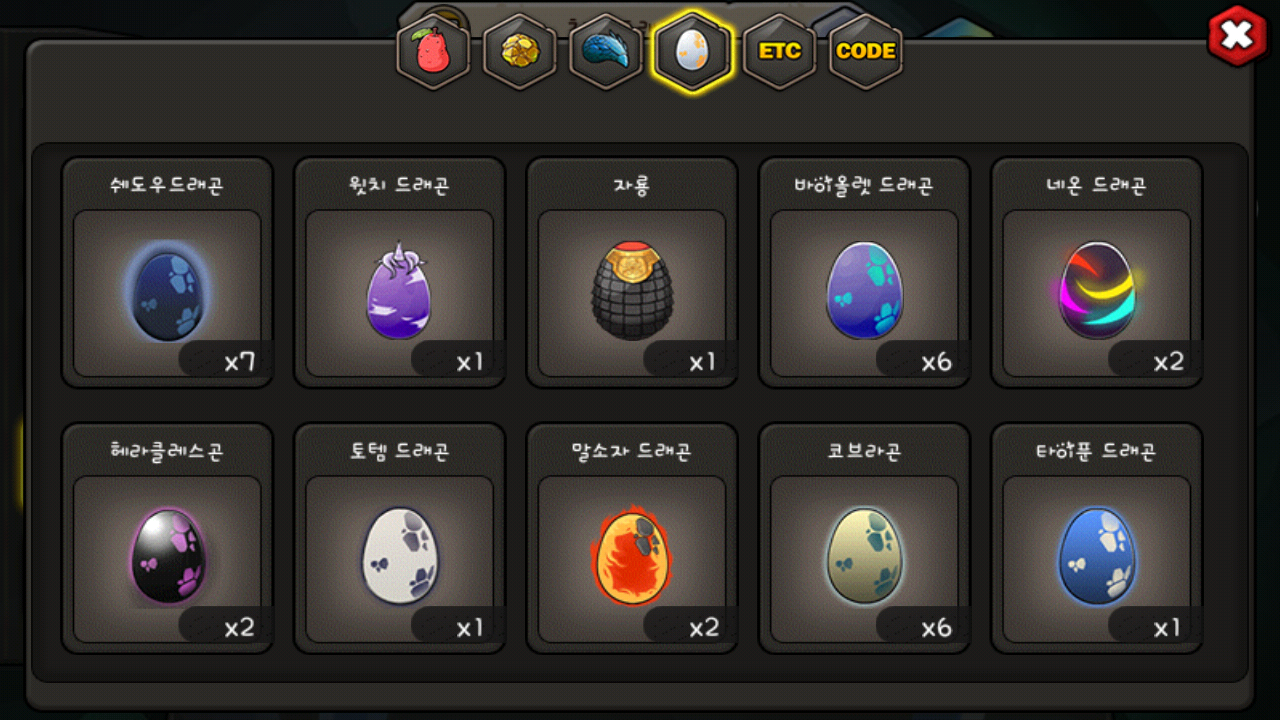Select the 바이올렛 드래곤 egg

point(864,292)
